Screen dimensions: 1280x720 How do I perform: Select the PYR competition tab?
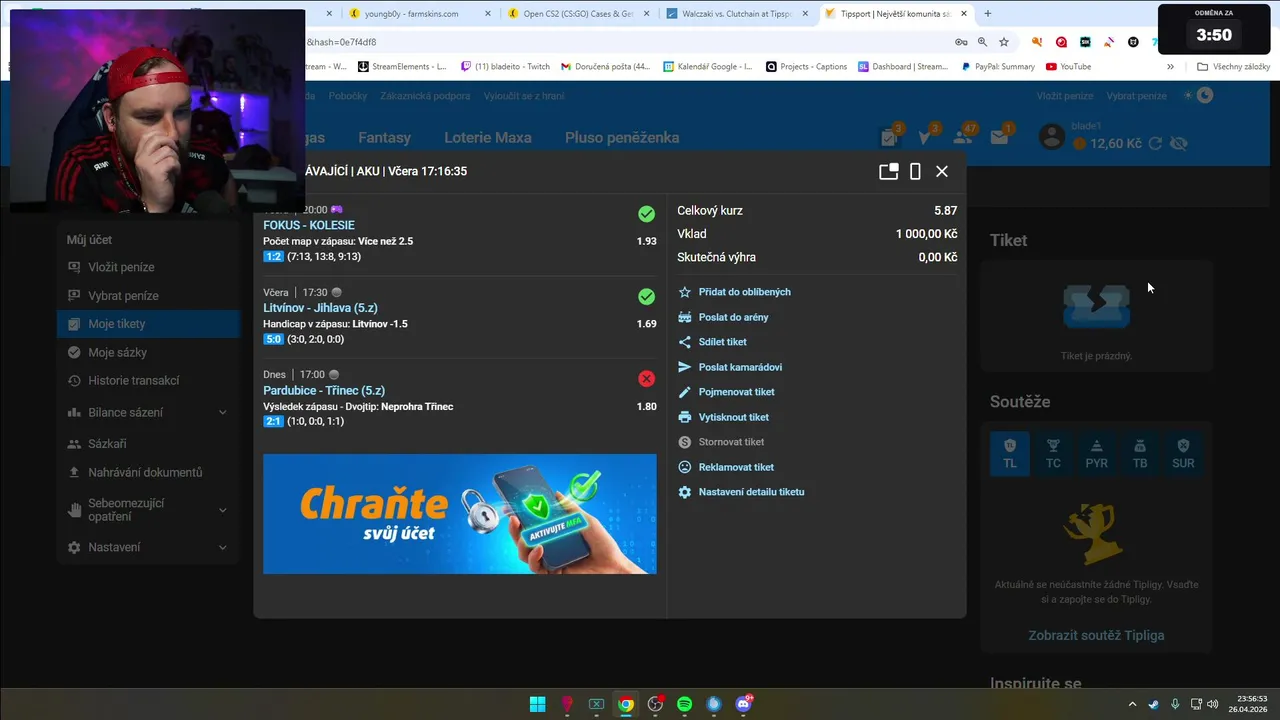pos(1097,453)
